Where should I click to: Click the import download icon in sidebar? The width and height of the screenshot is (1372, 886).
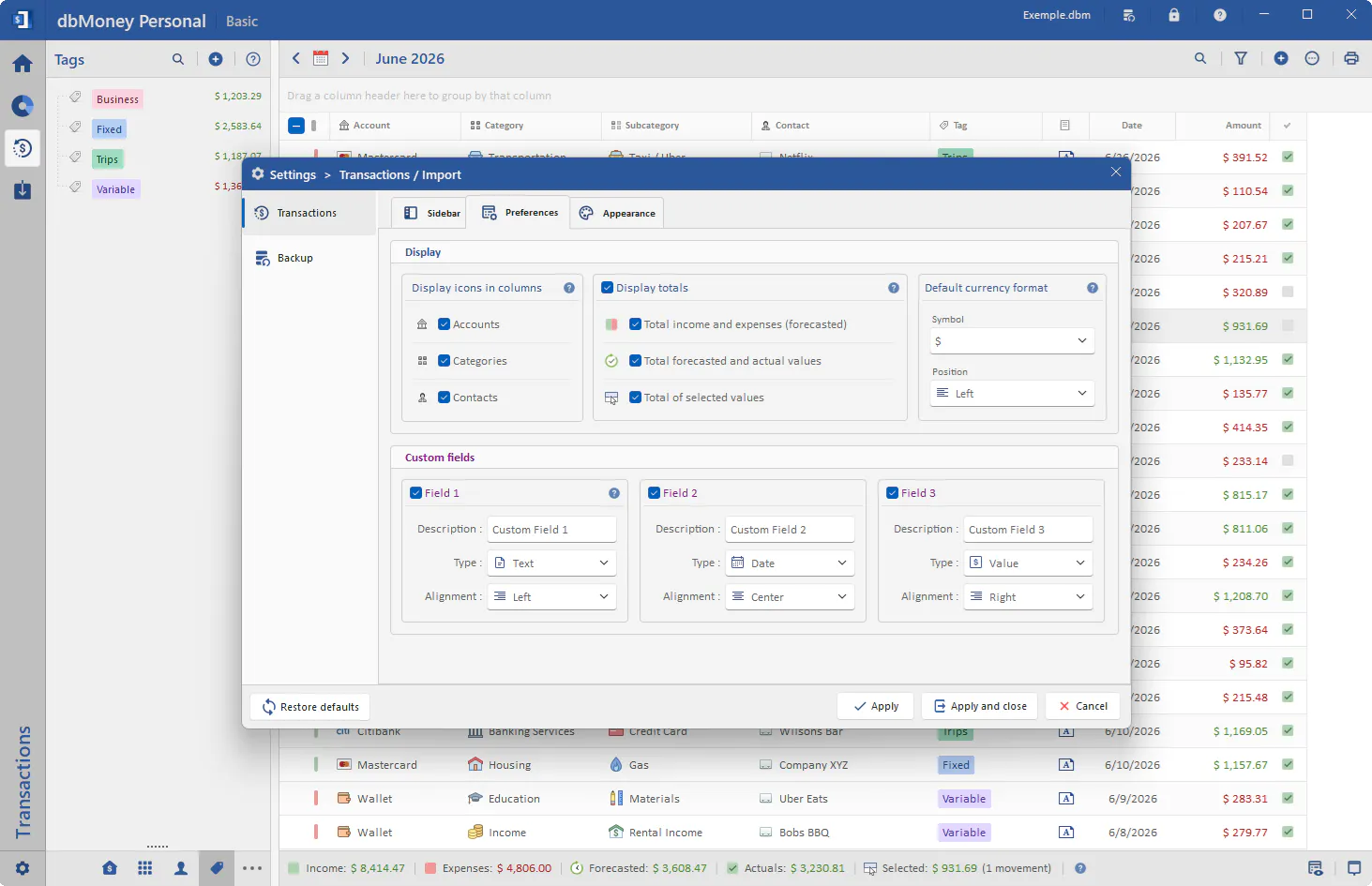(23, 190)
